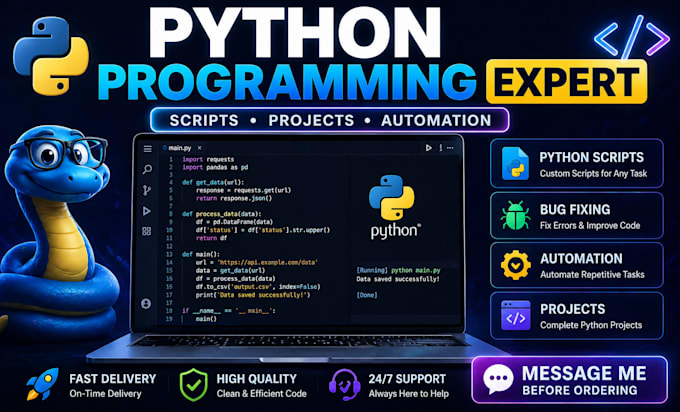
Task: Click SCRIPTS in the glowing pill bar
Action: 204,120
